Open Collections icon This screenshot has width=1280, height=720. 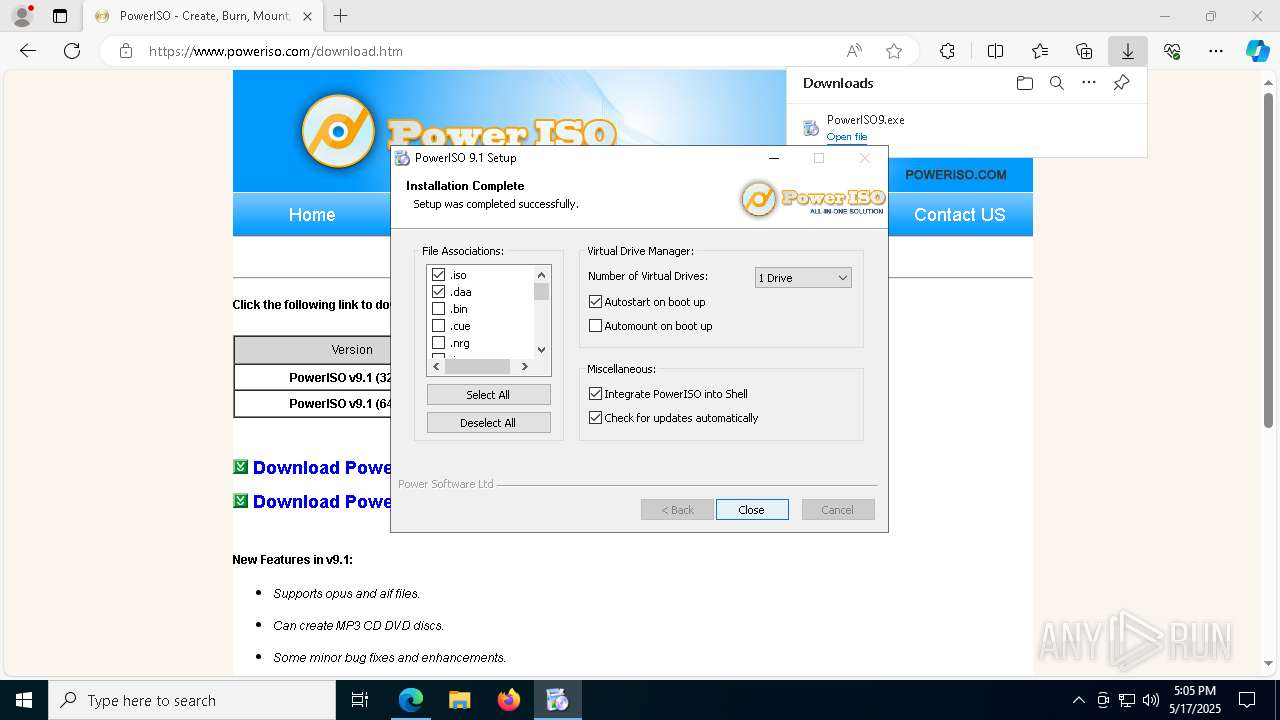(1084, 51)
